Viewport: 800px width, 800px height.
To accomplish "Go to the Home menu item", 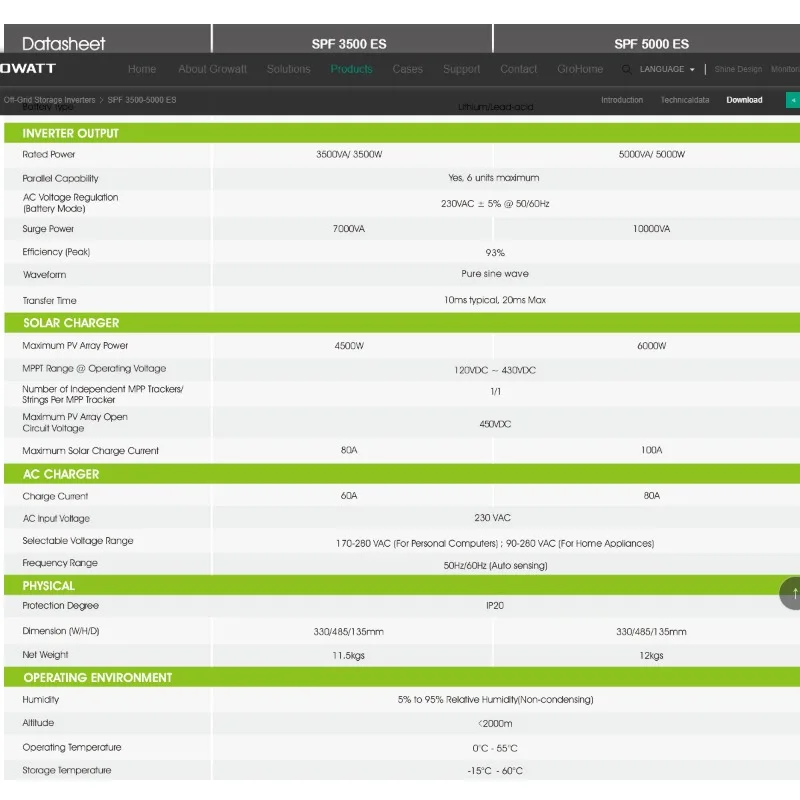I will [x=142, y=69].
